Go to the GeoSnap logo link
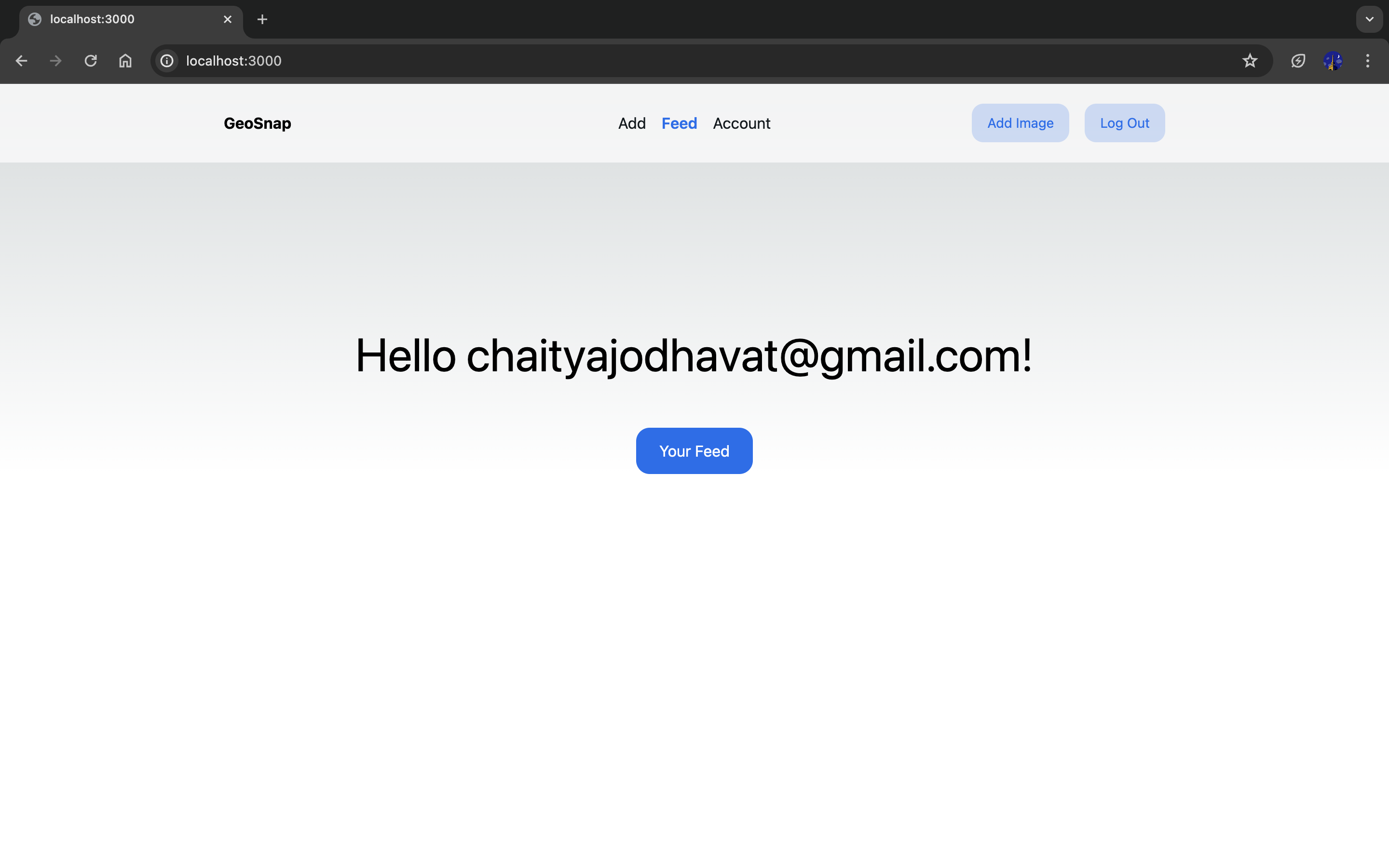 coord(257,123)
